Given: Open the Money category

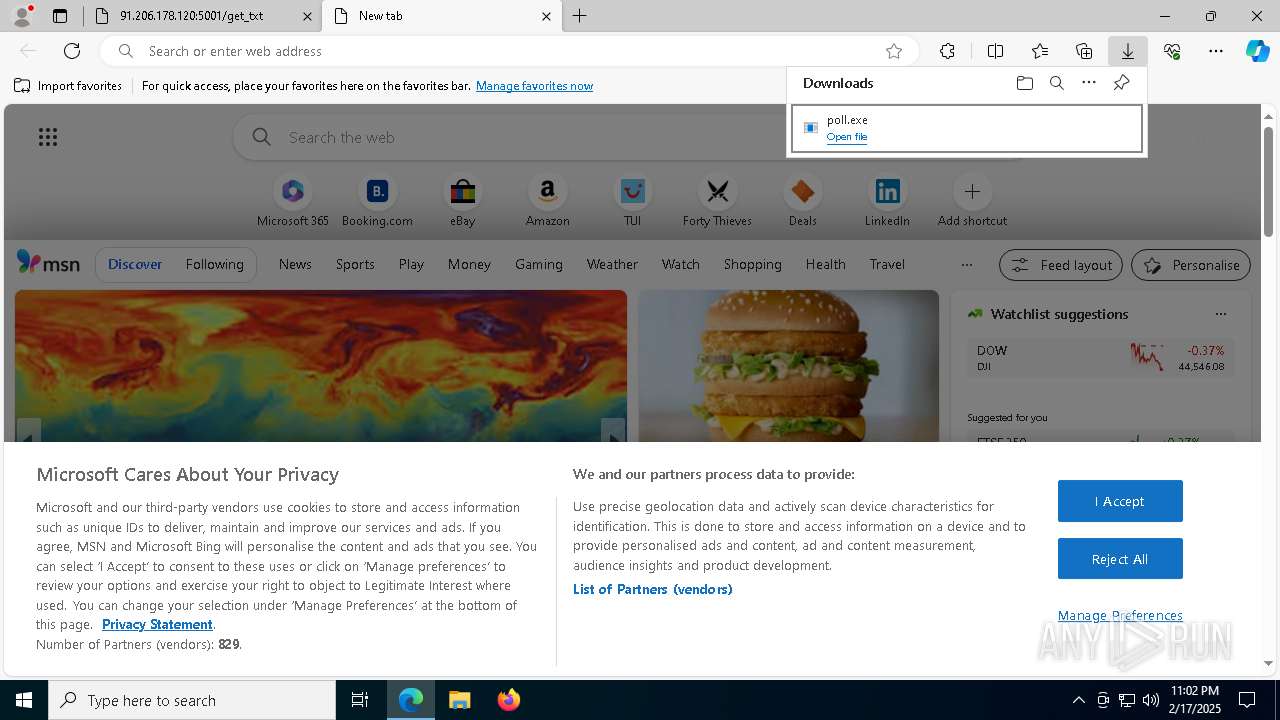Looking at the screenshot, I should tap(469, 264).
